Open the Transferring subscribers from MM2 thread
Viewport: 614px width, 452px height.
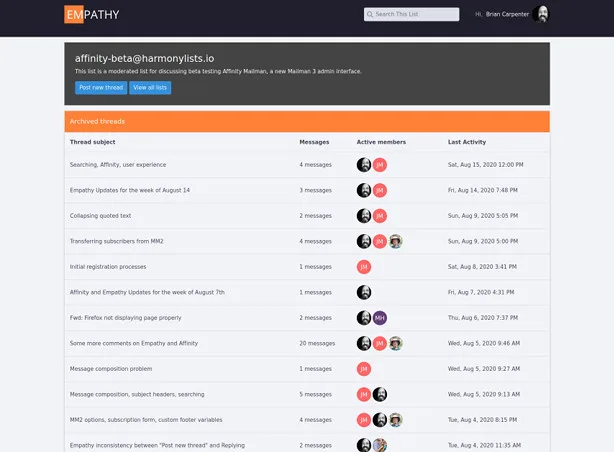[x=116, y=241]
